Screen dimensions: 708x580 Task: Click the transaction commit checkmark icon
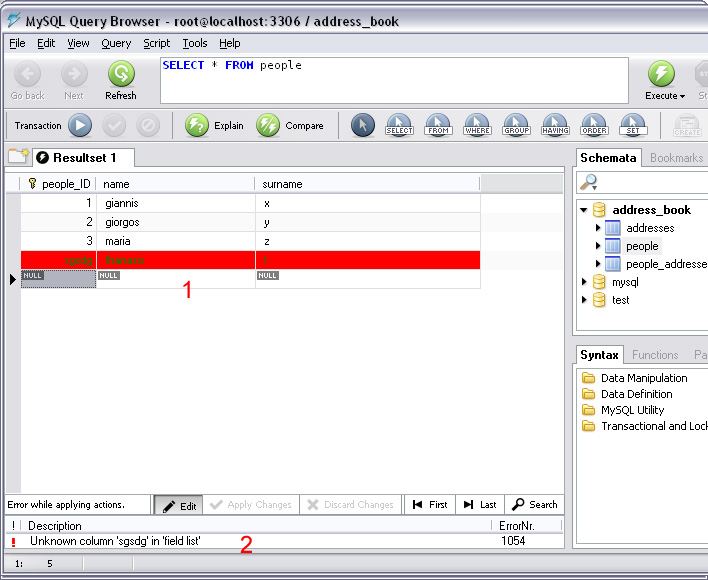114,125
